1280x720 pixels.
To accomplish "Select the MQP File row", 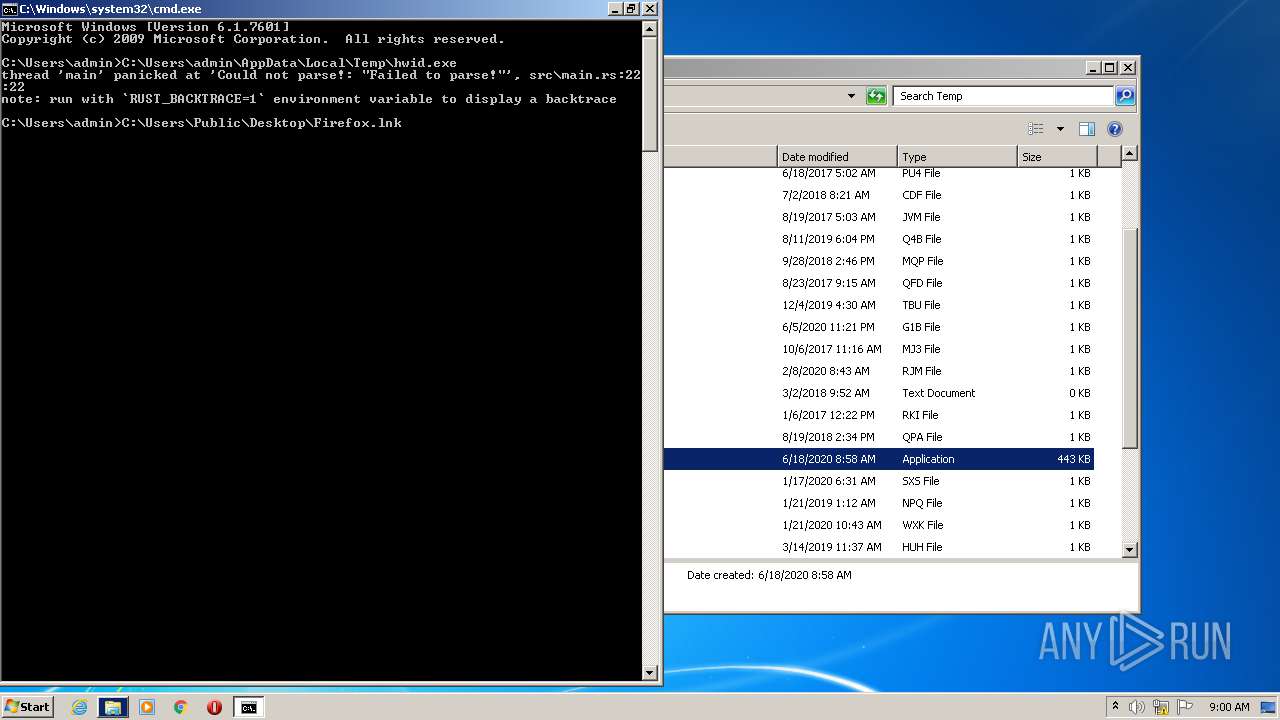I will click(x=879, y=261).
